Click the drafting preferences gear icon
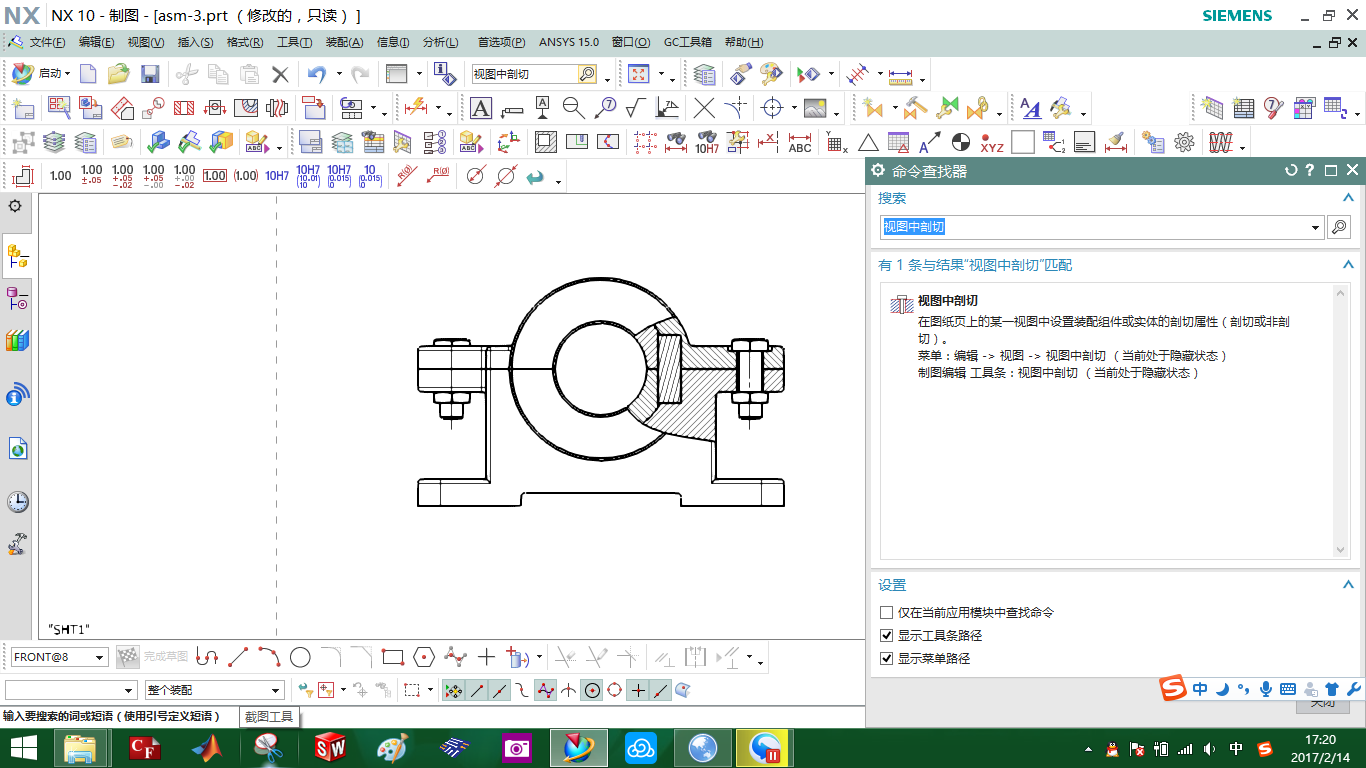 point(1185,142)
